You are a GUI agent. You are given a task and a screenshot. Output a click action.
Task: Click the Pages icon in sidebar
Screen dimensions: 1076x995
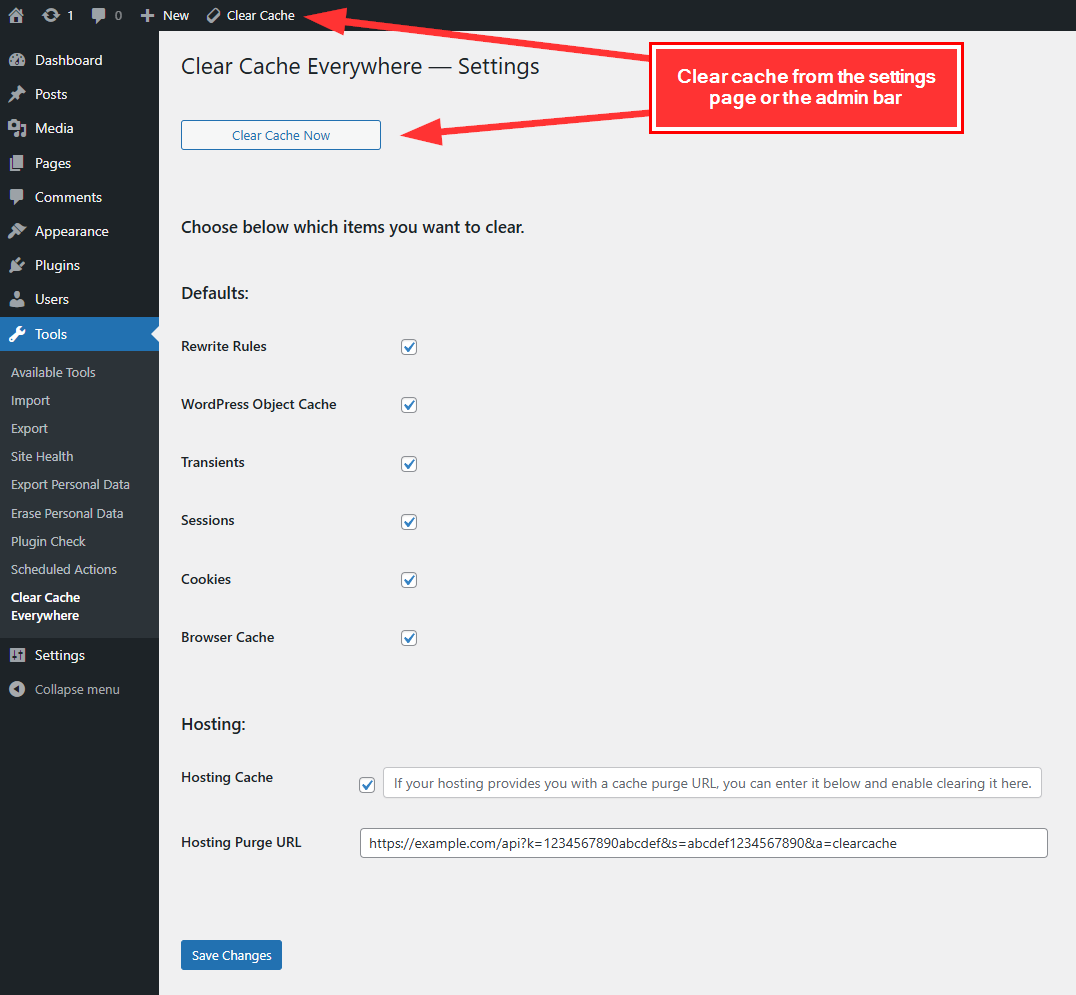[17, 163]
